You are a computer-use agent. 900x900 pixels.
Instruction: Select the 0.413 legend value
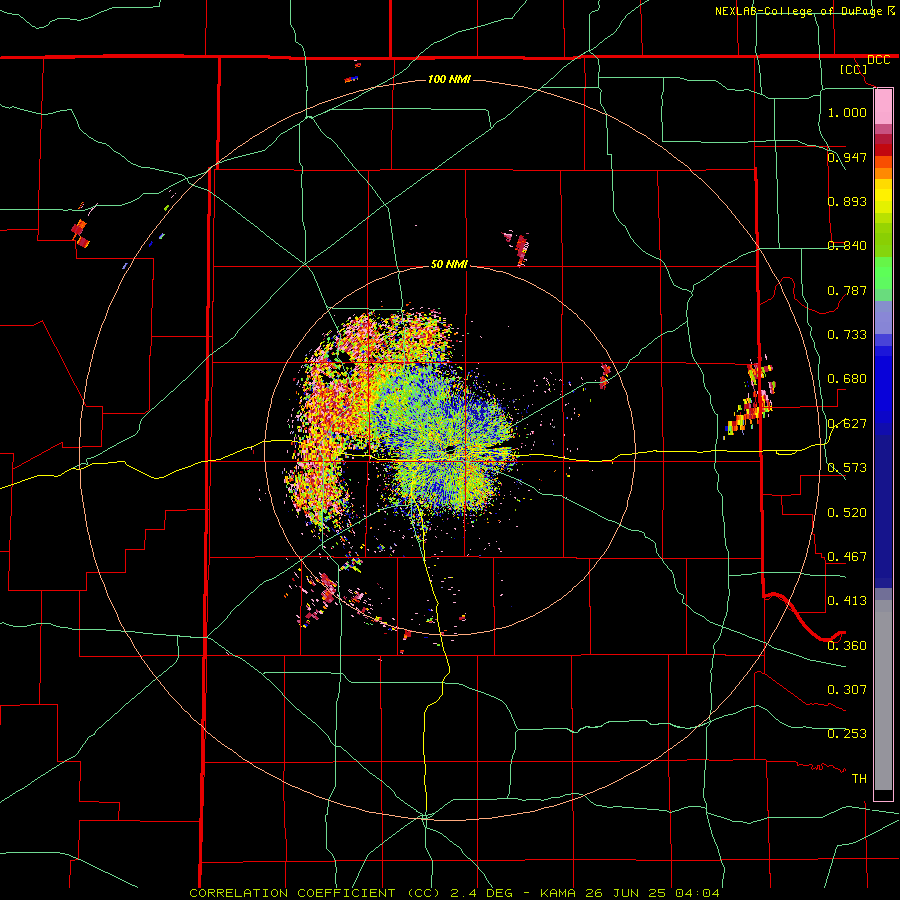(x=847, y=600)
